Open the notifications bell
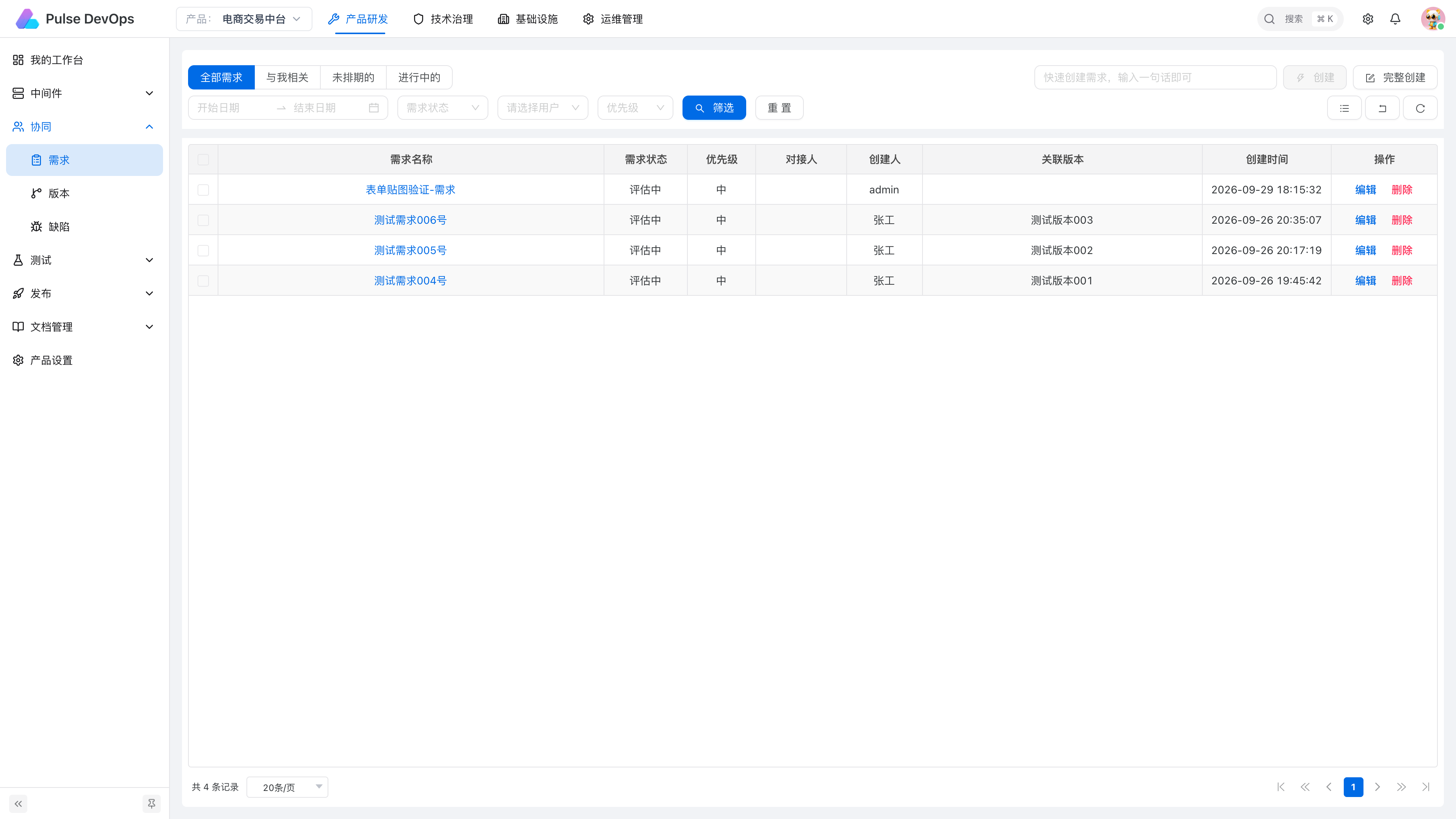Viewport: 1456px width, 819px height. (x=1395, y=19)
